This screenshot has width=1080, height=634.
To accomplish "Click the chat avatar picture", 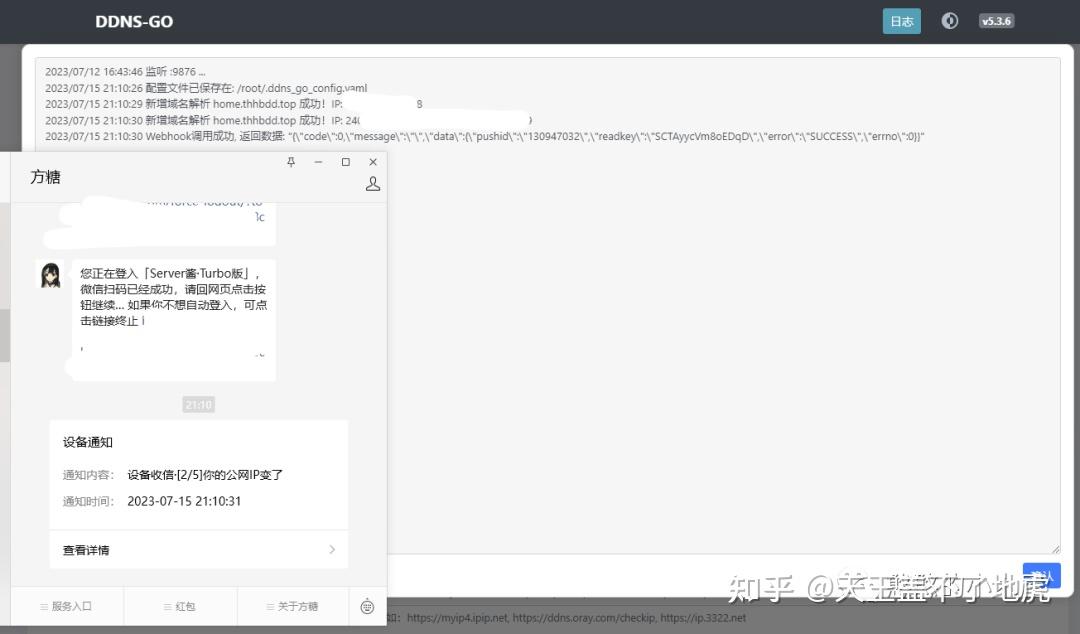I will coord(50,276).
